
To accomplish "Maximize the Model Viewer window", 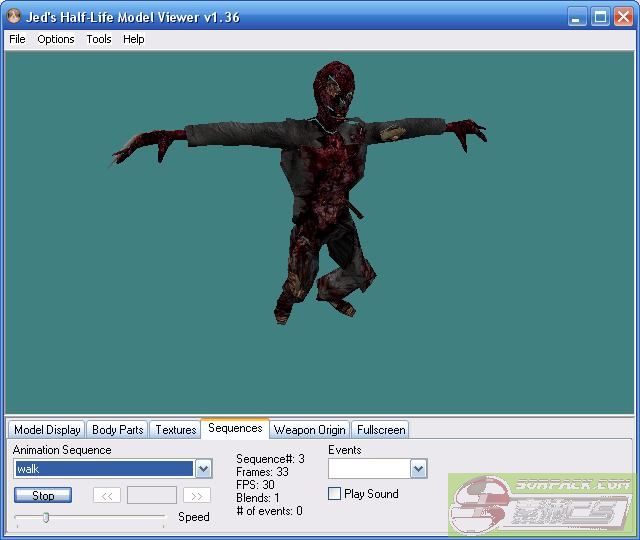I will pyautogui.click(x=600, y=17).
